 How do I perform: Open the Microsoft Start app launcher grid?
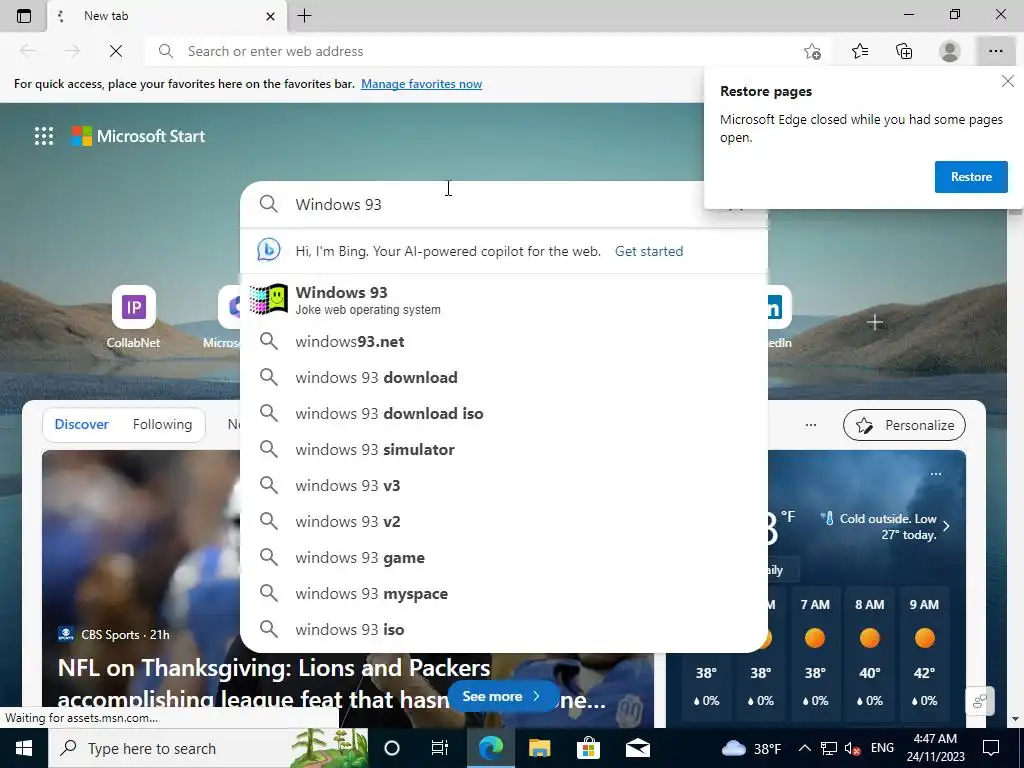point(44,136)
